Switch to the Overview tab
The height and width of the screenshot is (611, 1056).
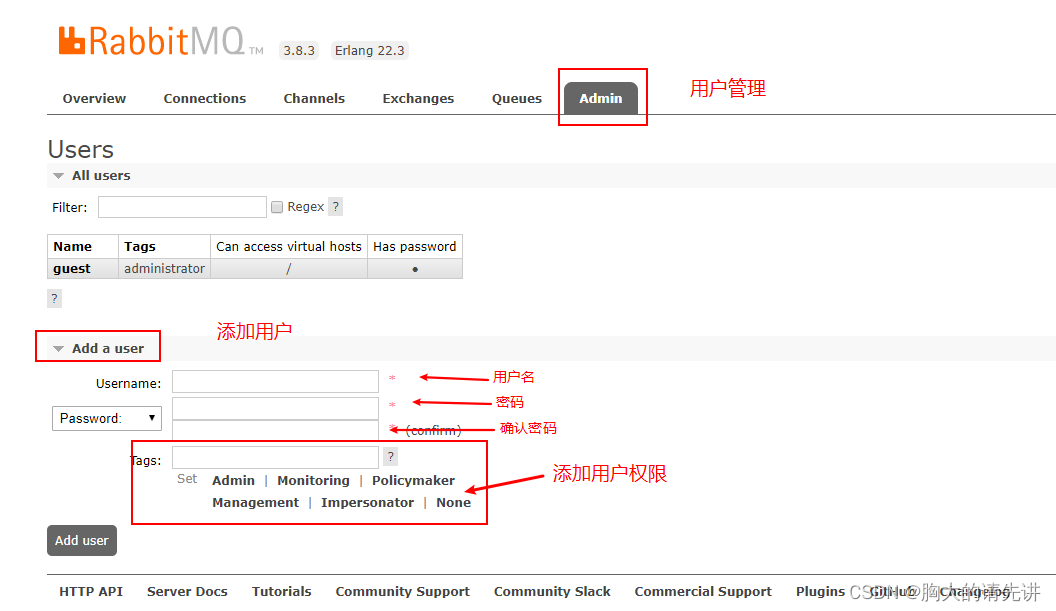(x=94, y=98)
